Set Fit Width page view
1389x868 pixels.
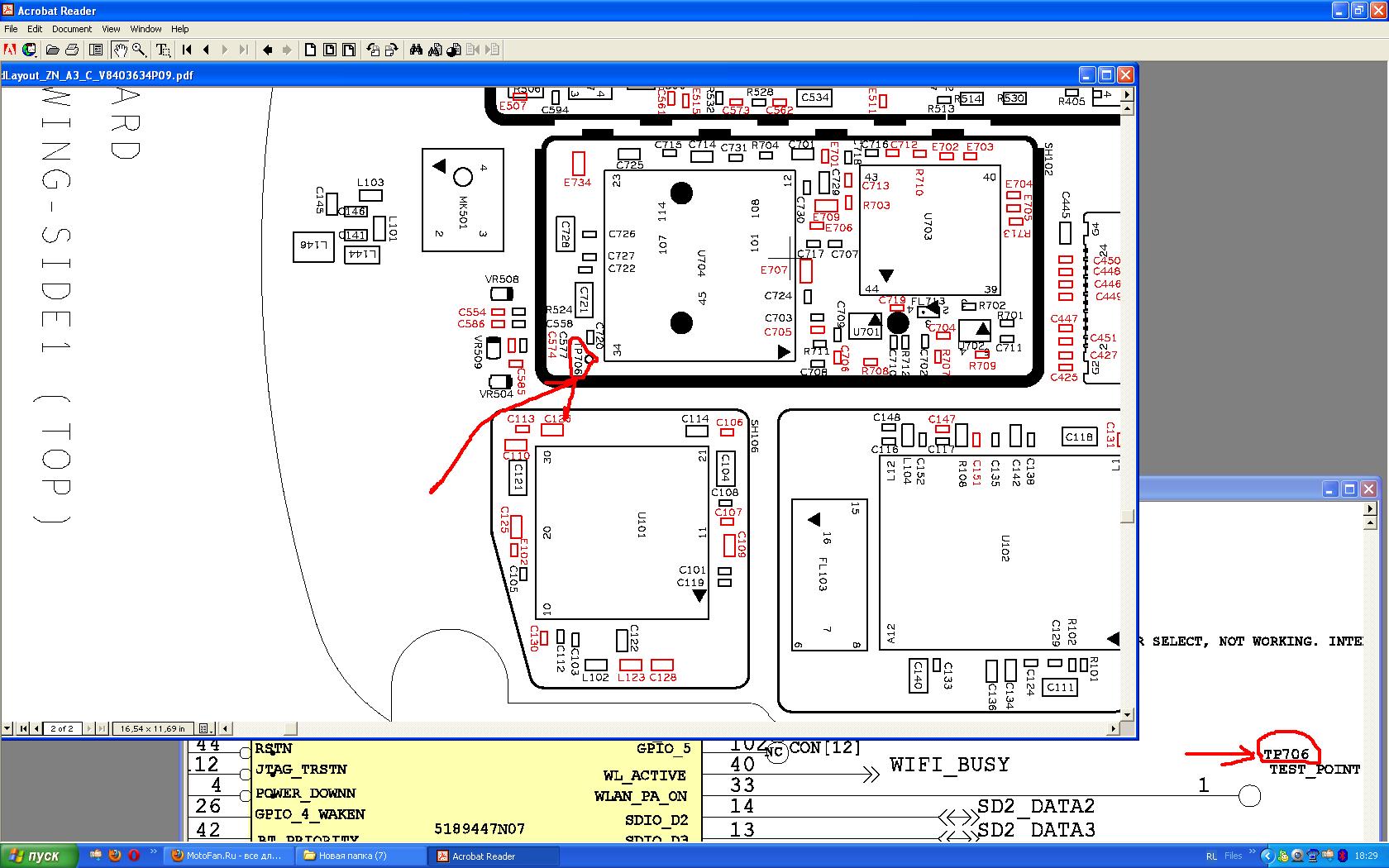349,50
